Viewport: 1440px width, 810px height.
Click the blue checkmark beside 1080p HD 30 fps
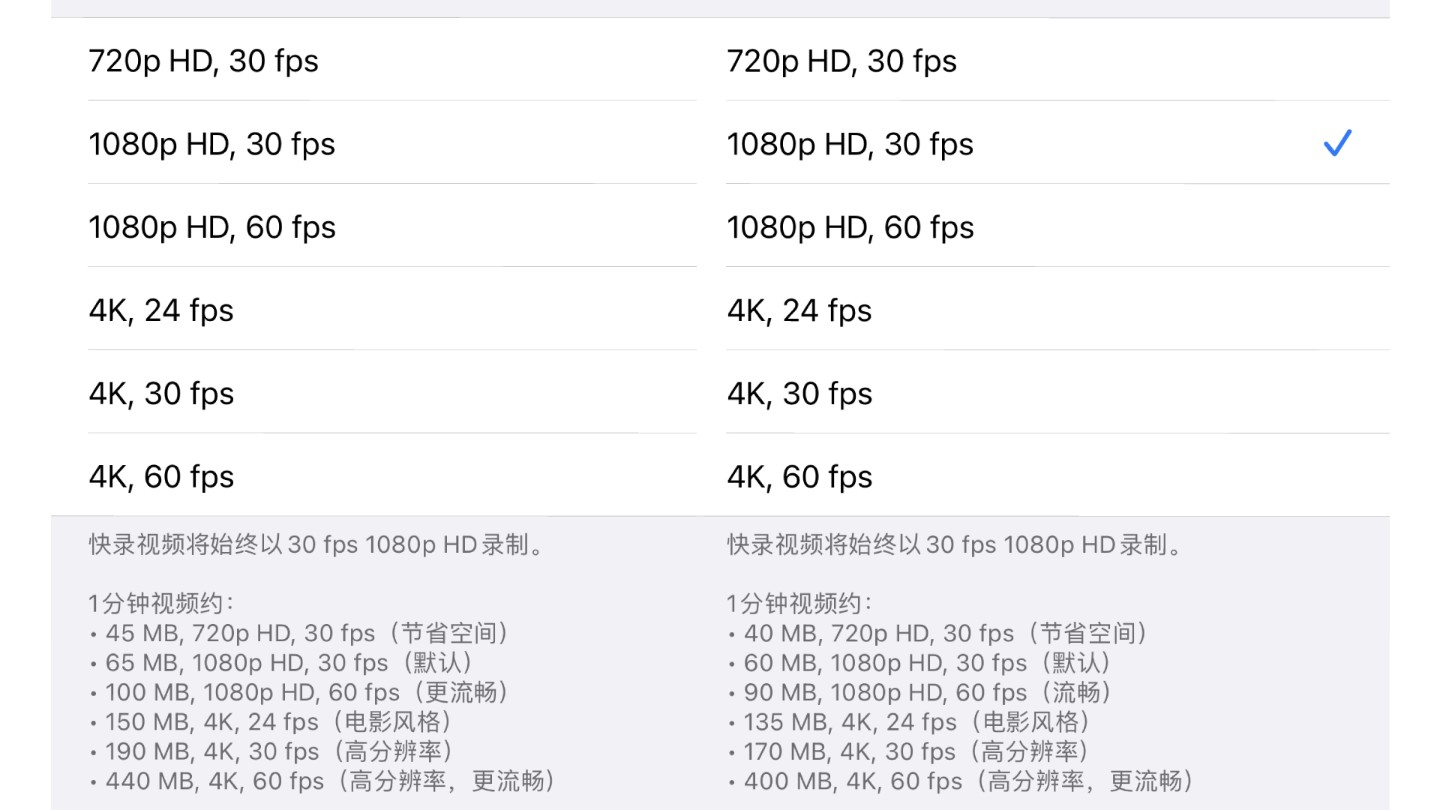1337,144
